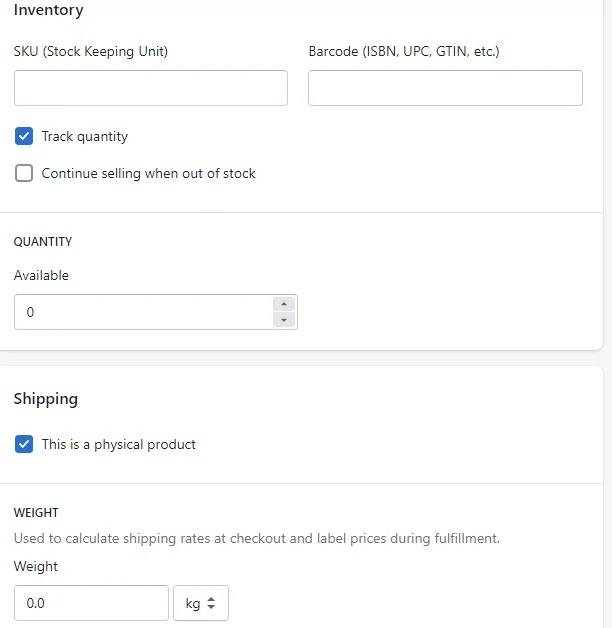Click the WEIGHT subsection heading
612x628 pixels.
click(36, 512)
